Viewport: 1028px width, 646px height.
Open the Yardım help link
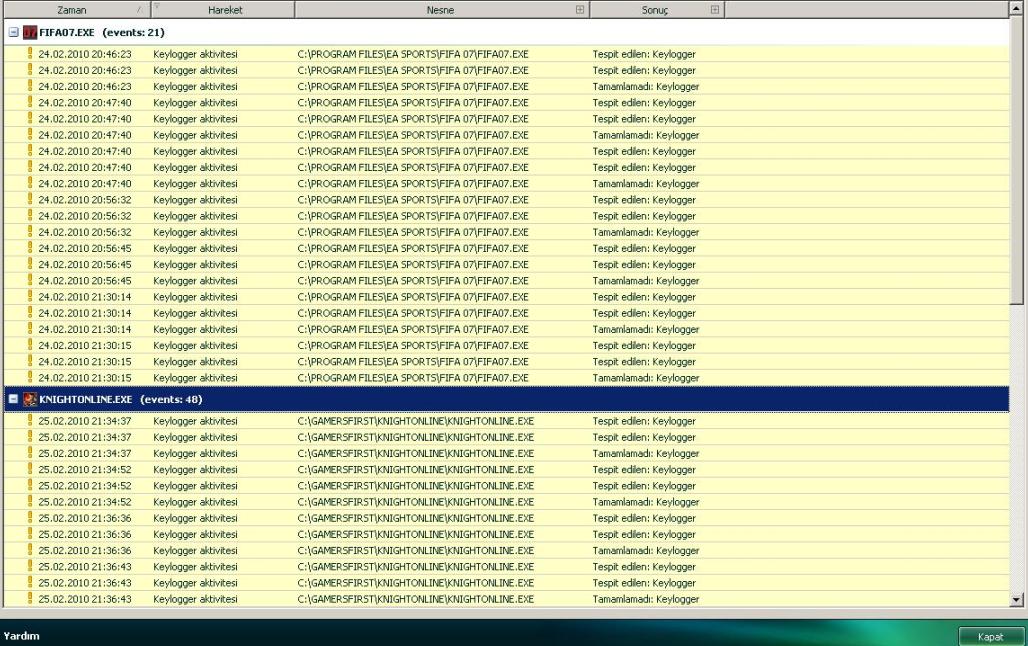point(20,636)
